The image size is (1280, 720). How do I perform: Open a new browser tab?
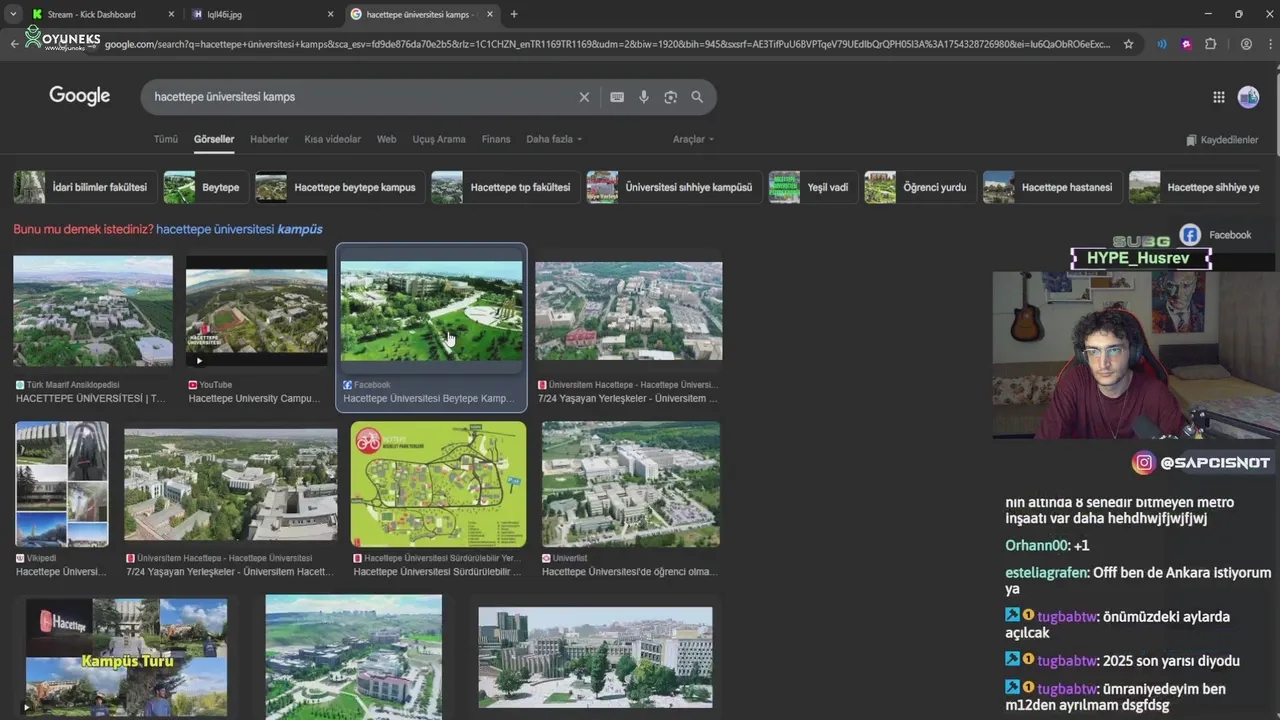[x=514, y=14]
